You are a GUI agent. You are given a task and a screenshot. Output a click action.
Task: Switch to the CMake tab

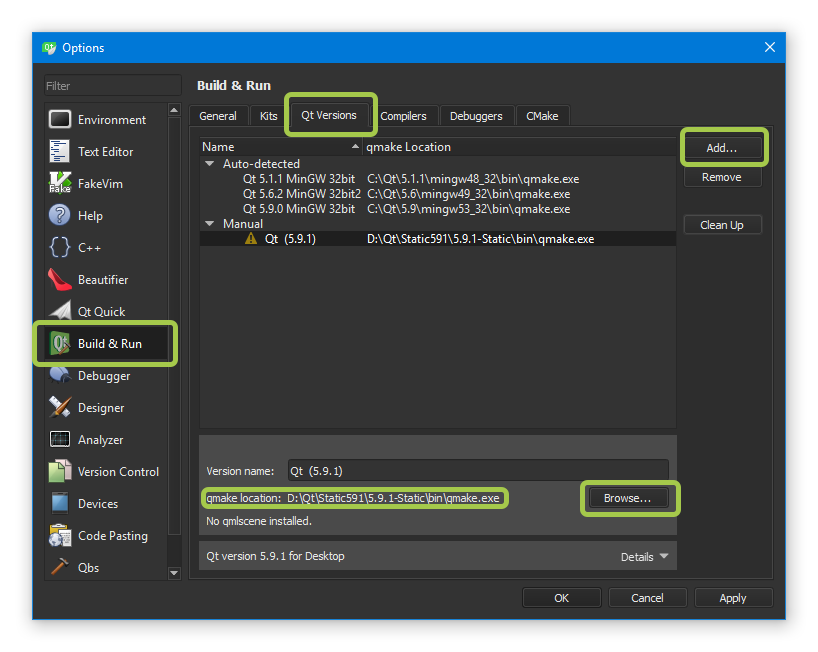pos(542,116)
